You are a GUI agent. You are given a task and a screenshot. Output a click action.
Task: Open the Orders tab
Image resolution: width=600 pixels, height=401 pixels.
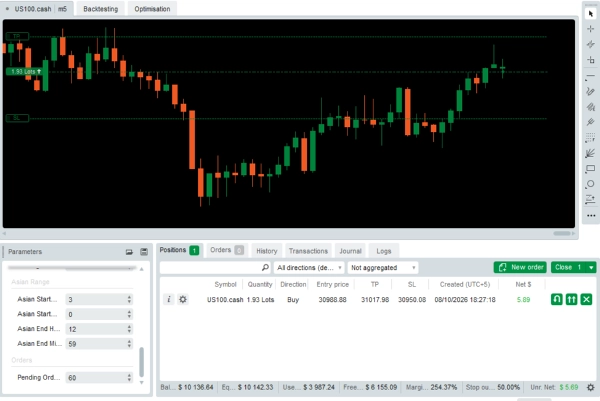point(227,250)
